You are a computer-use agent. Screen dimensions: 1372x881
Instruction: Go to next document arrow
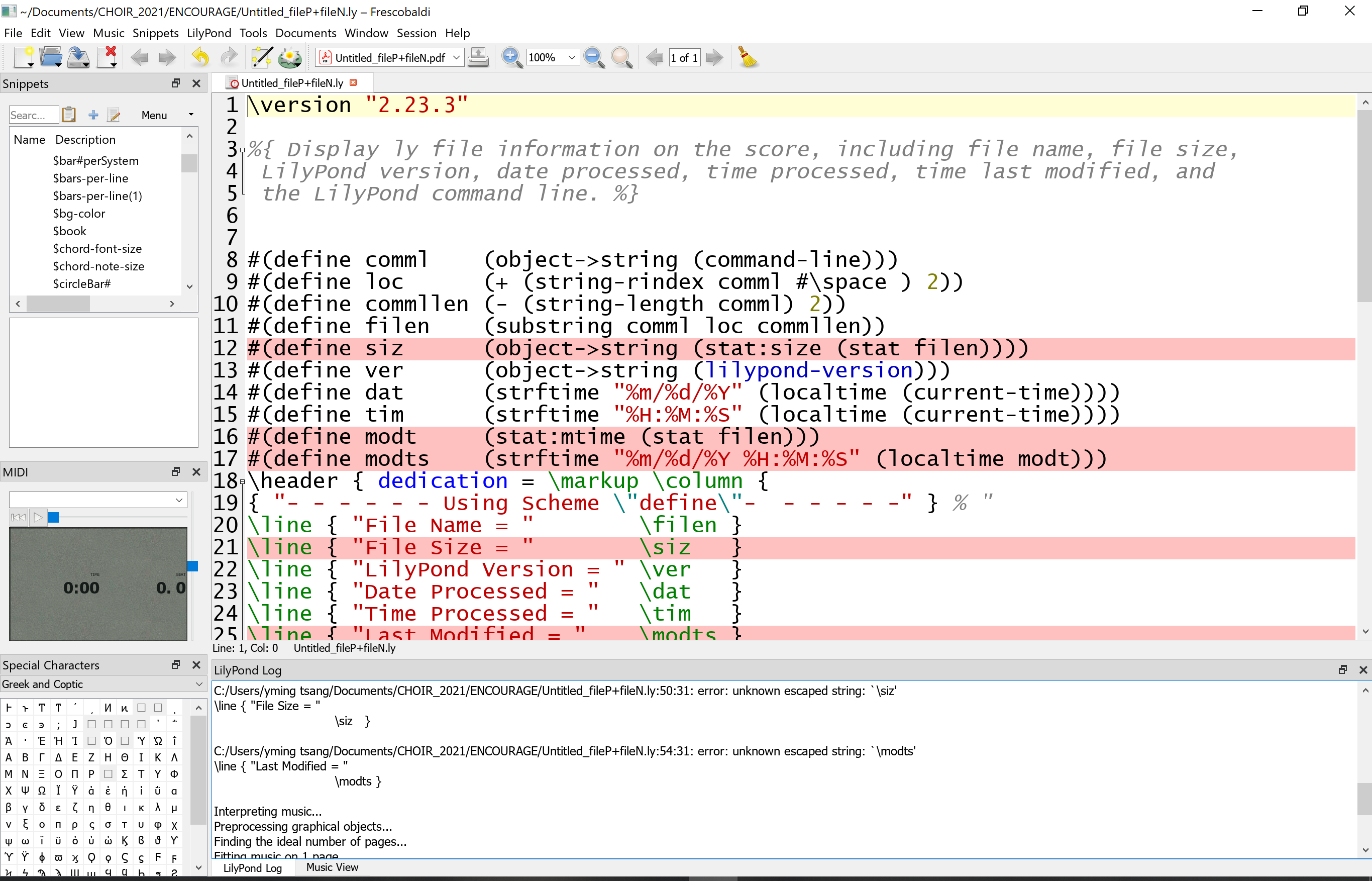[167, 57]
